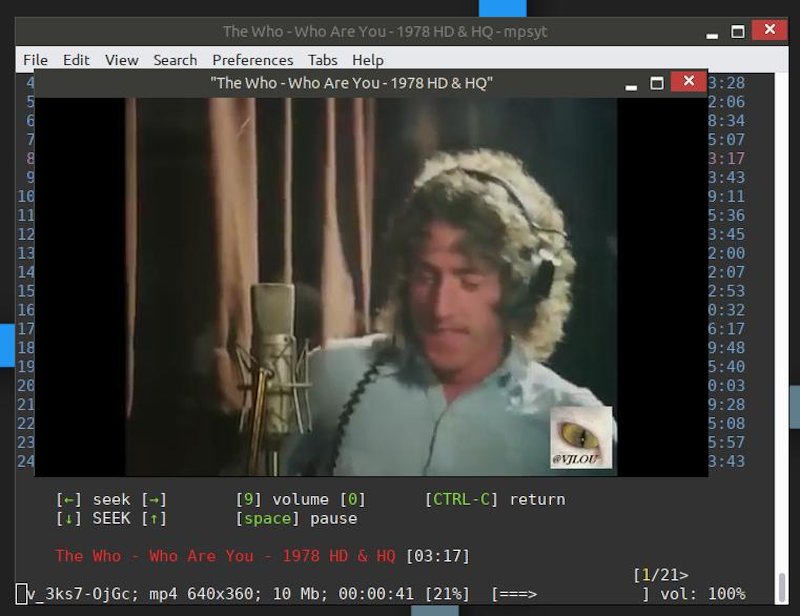The image size is (800, 616).
Task: Click list row number 12
Action: (26, 234)
